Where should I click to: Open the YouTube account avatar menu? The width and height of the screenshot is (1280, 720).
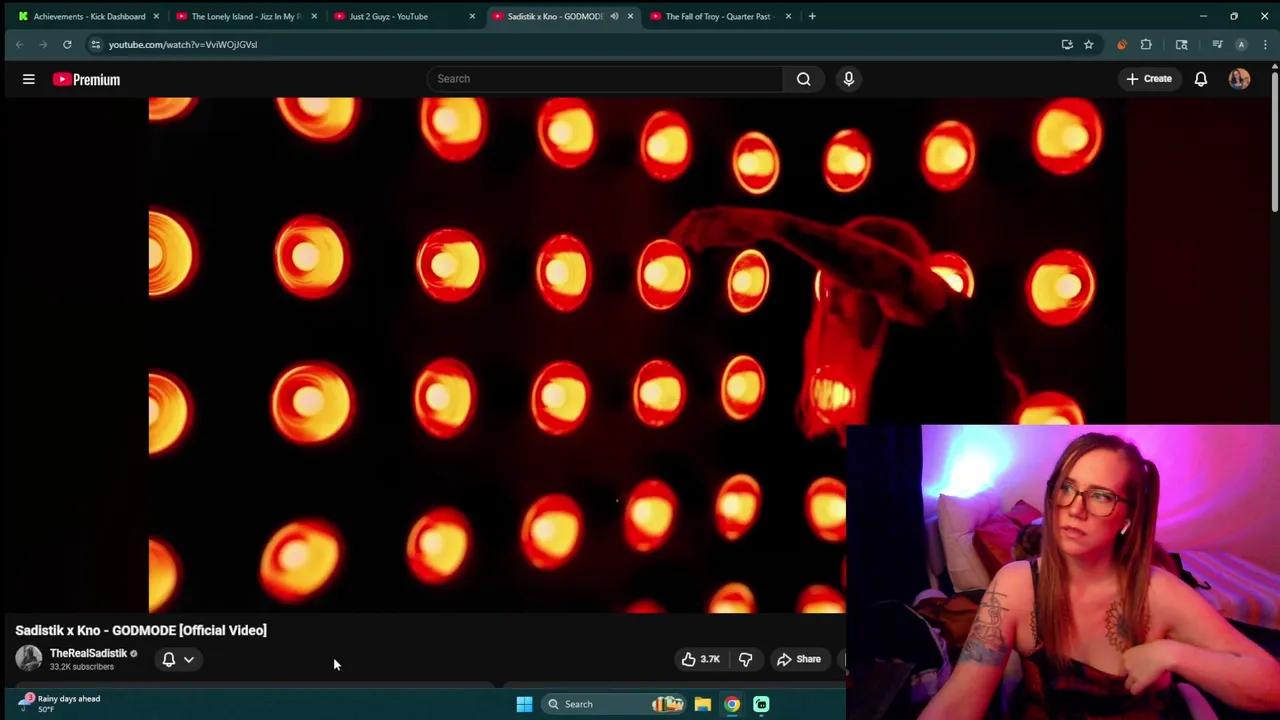[x=1239, y=79]
